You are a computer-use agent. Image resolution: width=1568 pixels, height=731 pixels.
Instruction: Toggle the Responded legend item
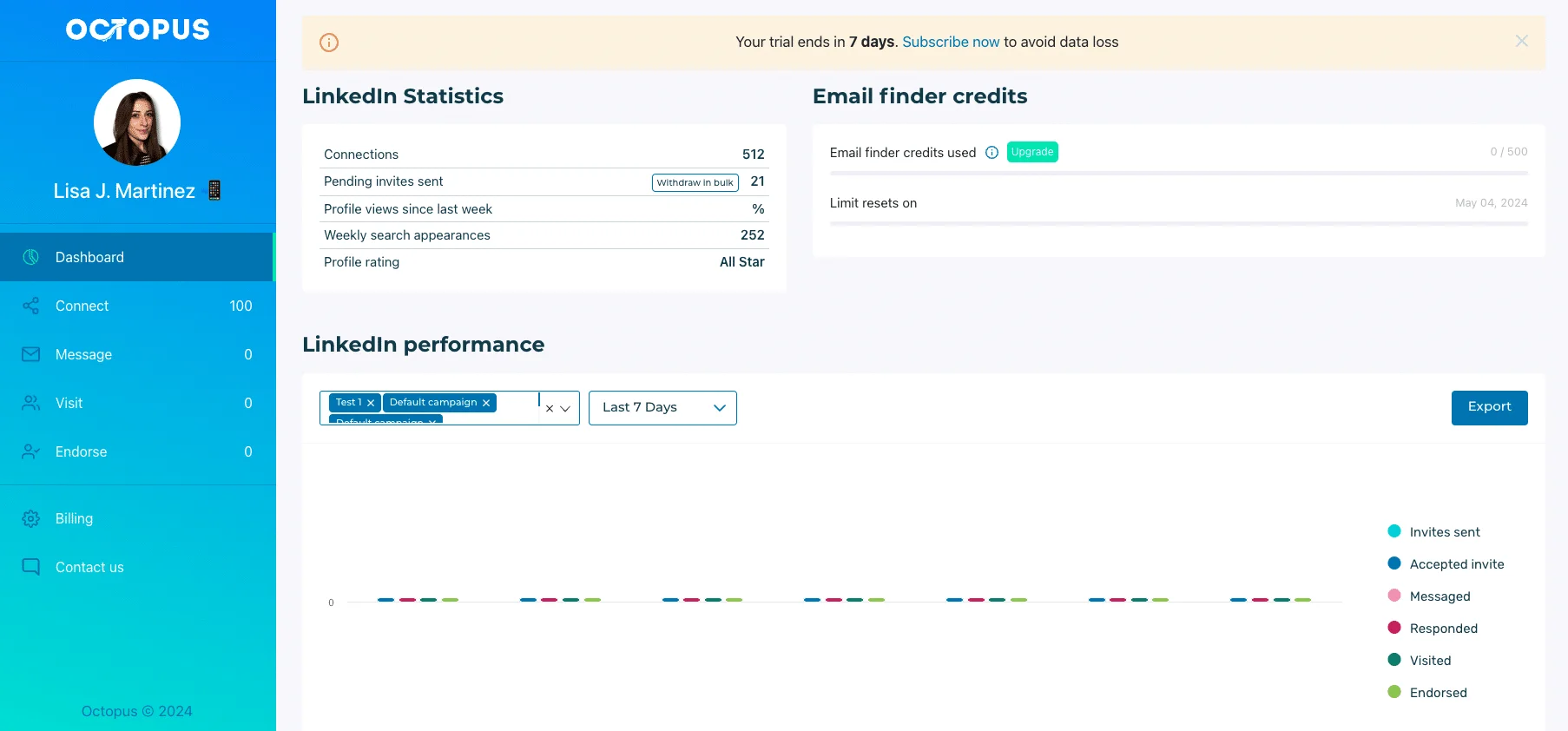point(1433,628)
